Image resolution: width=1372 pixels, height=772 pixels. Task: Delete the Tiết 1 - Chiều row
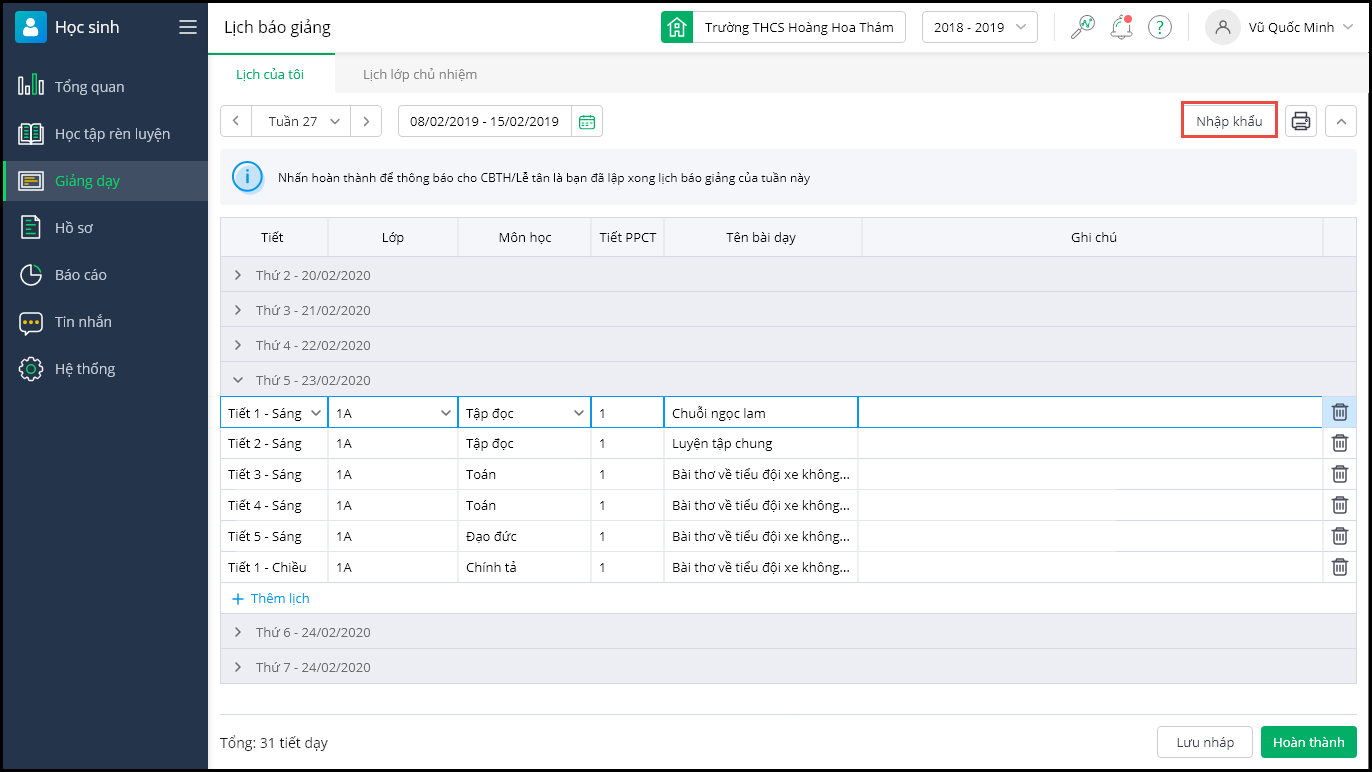coord(1339,567)
